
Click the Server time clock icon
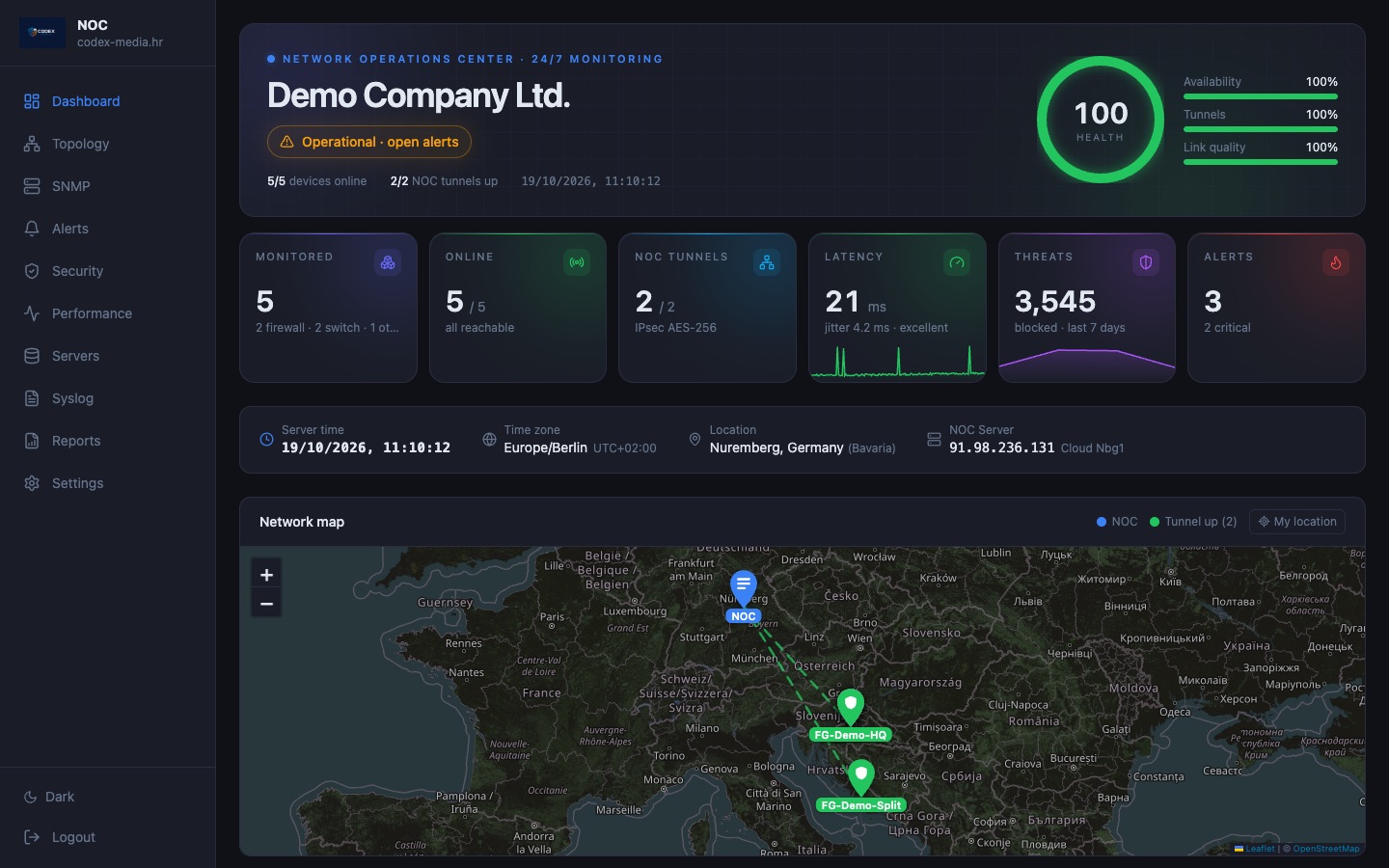[x=267, y=440]
